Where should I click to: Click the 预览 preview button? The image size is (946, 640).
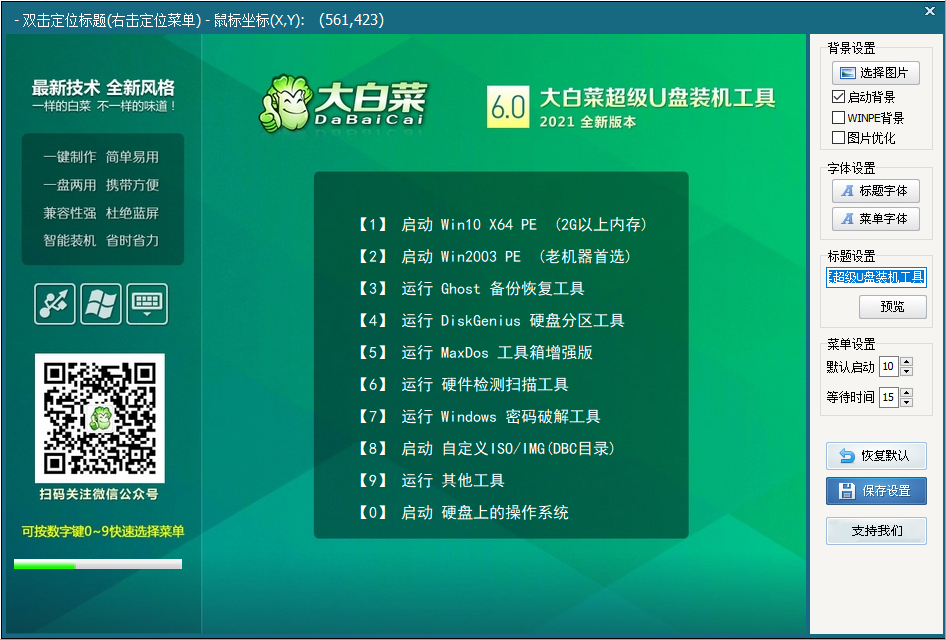coord(892,306)
